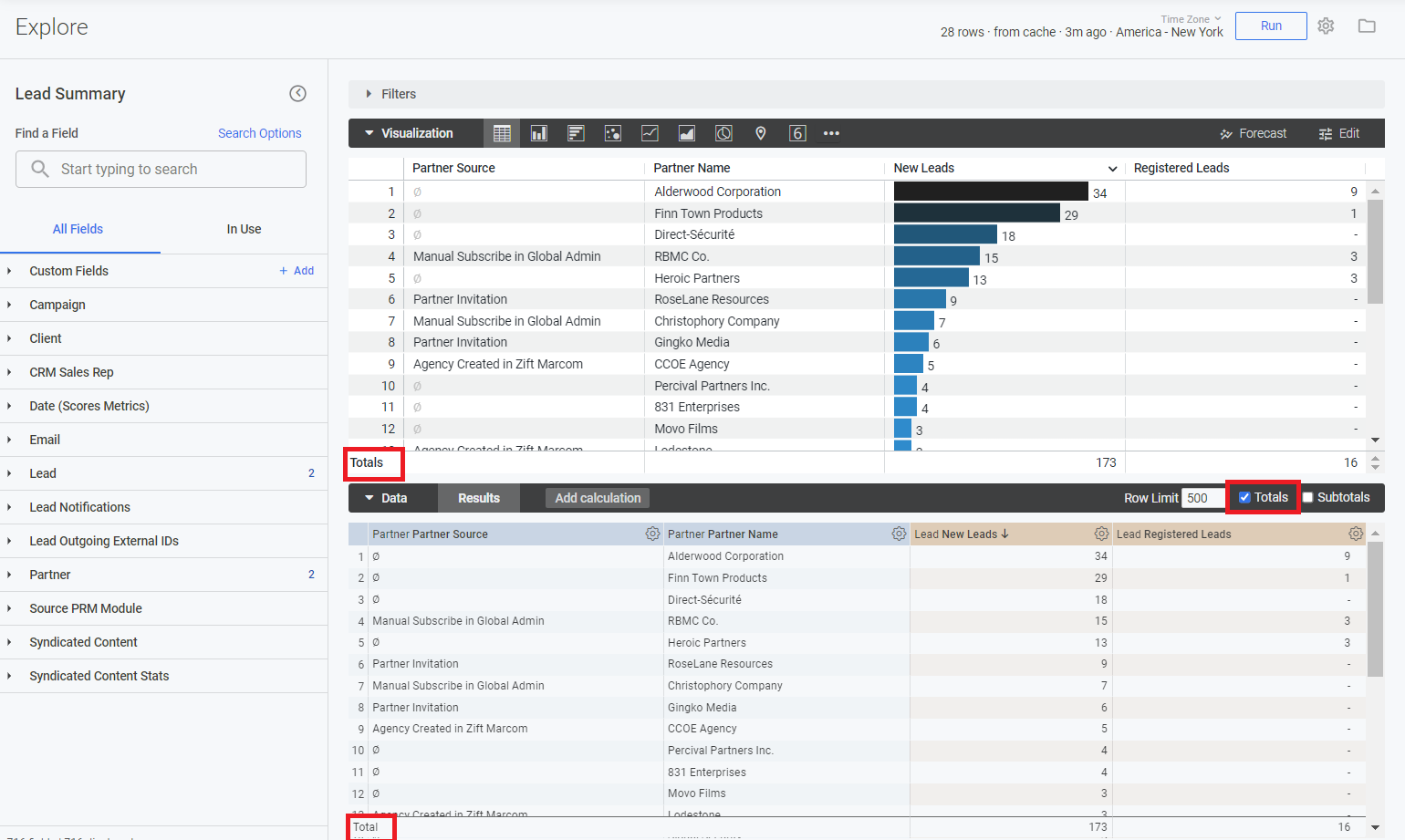
Task: Open gear for Partner Partner Source column
Action: [652, 534]
